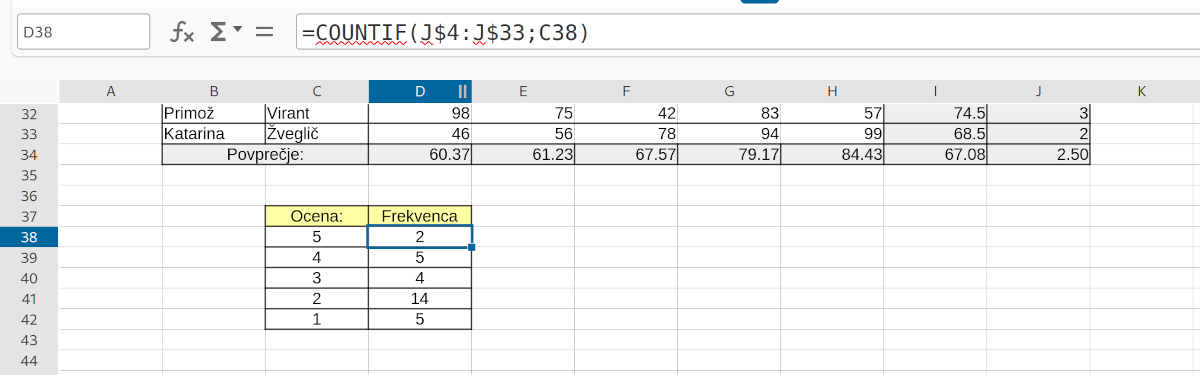
Task: Open the Function Wizard fx icon
Action: [x=182, y=32]
